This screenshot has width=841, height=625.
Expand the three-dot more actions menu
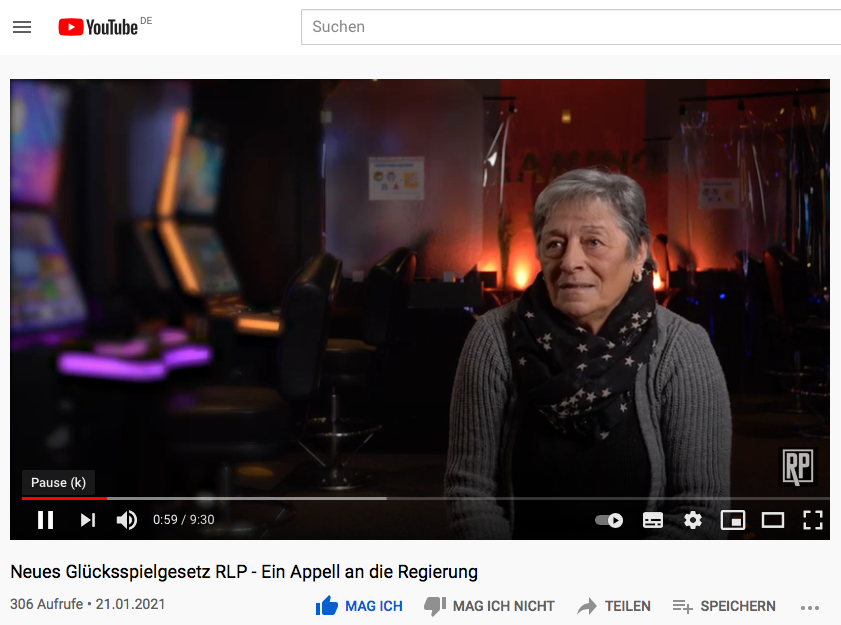click(809, 607)
